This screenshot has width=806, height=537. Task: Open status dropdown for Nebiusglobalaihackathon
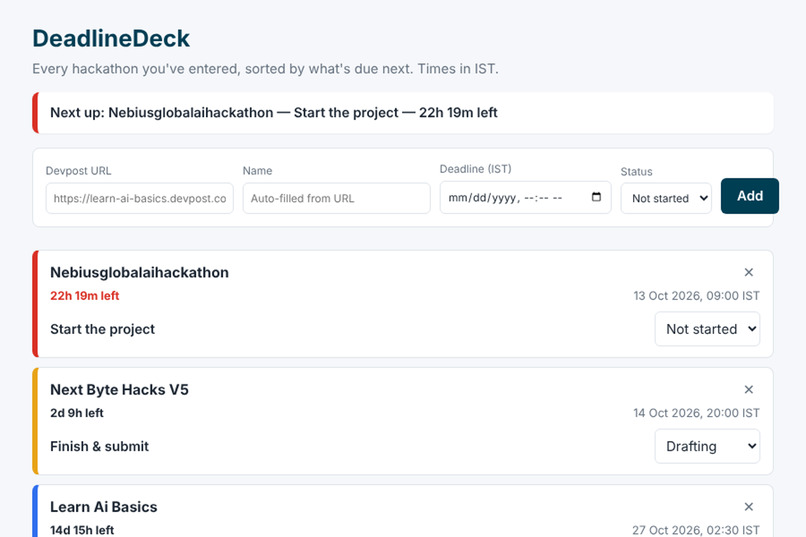pos(707,329)
